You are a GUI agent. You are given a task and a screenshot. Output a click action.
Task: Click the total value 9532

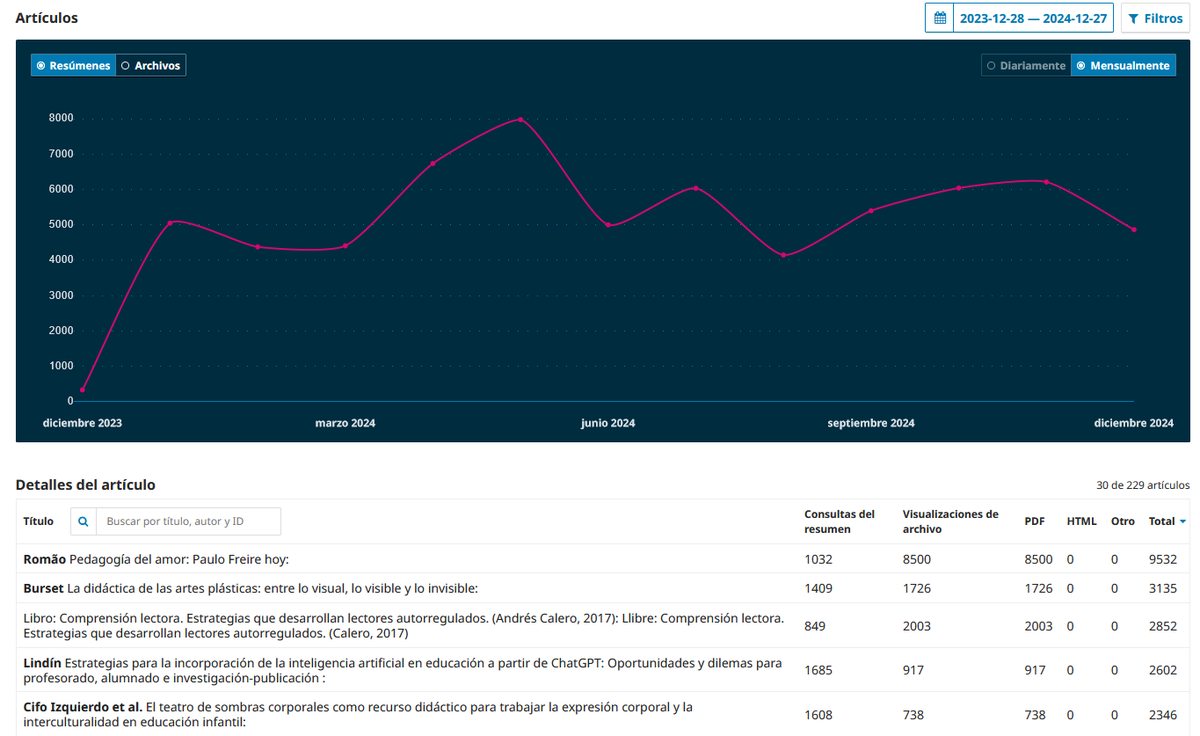pos(1163,559)
